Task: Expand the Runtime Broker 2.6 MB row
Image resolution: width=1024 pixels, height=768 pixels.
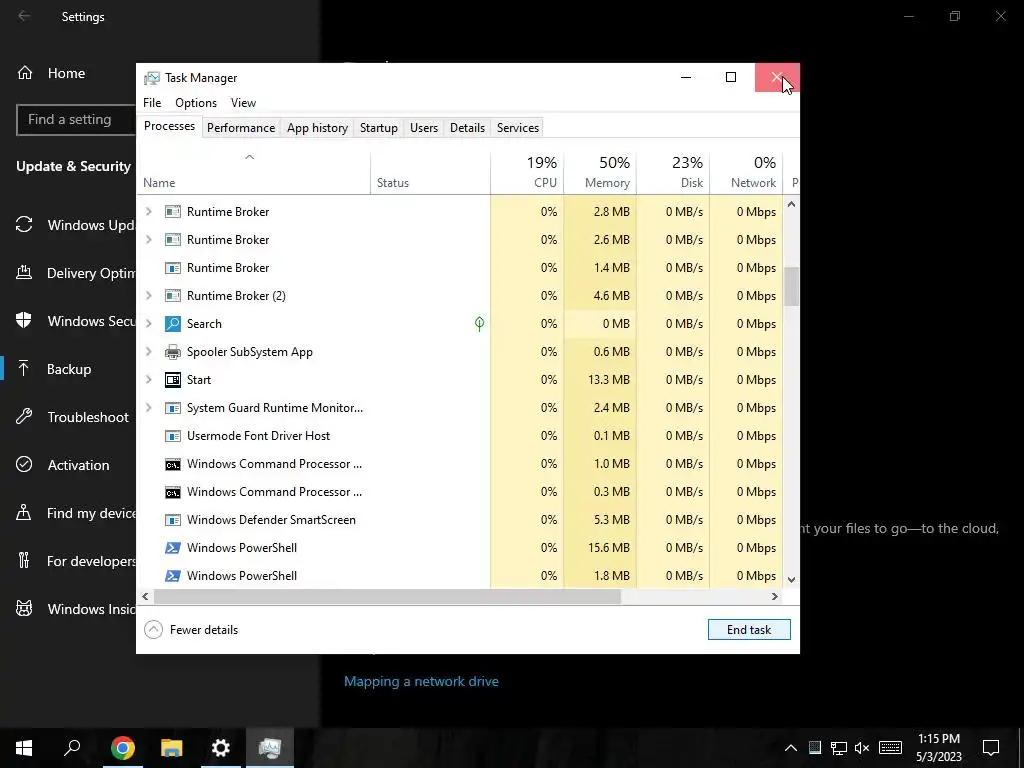Action: 149,240
